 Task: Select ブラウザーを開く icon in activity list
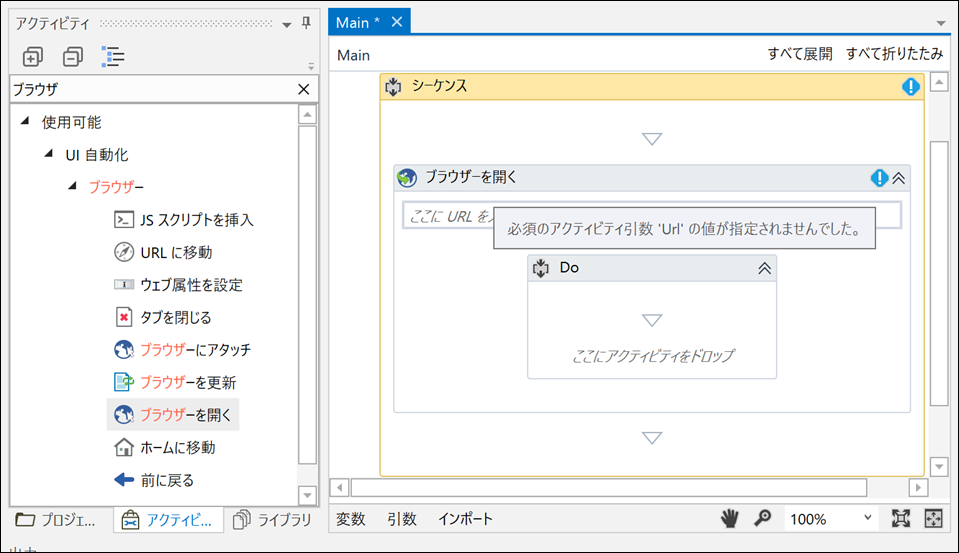coord(124,414)
